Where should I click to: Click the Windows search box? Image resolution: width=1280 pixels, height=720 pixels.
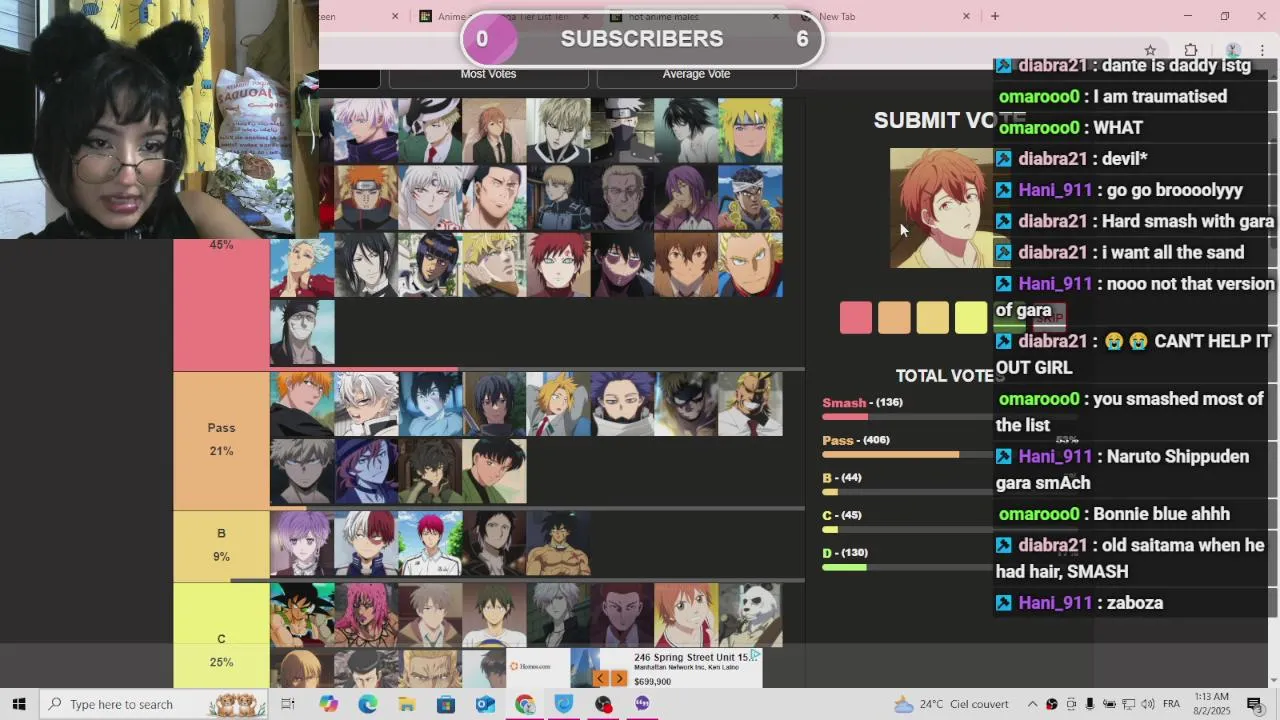coord(155,704)
